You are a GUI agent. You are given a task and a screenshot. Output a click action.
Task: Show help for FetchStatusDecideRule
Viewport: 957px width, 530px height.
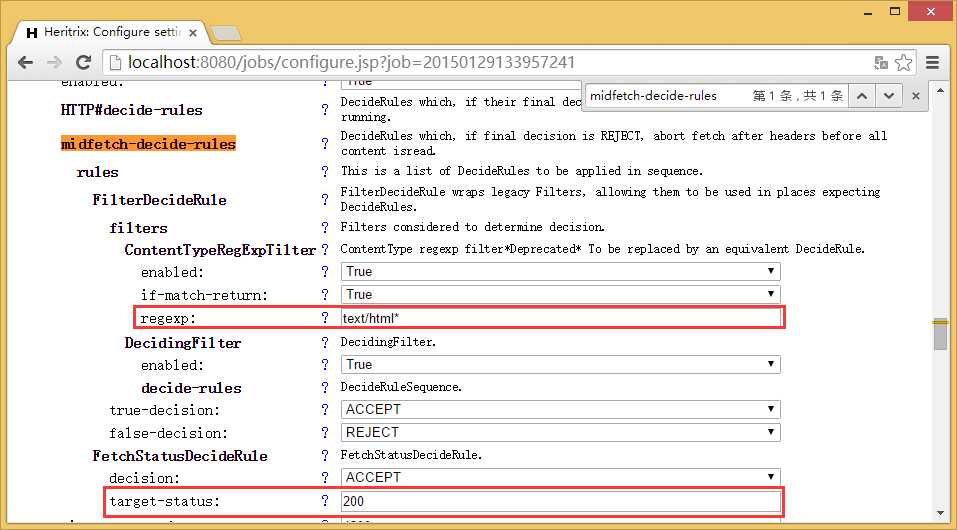(x=325, y=456)
